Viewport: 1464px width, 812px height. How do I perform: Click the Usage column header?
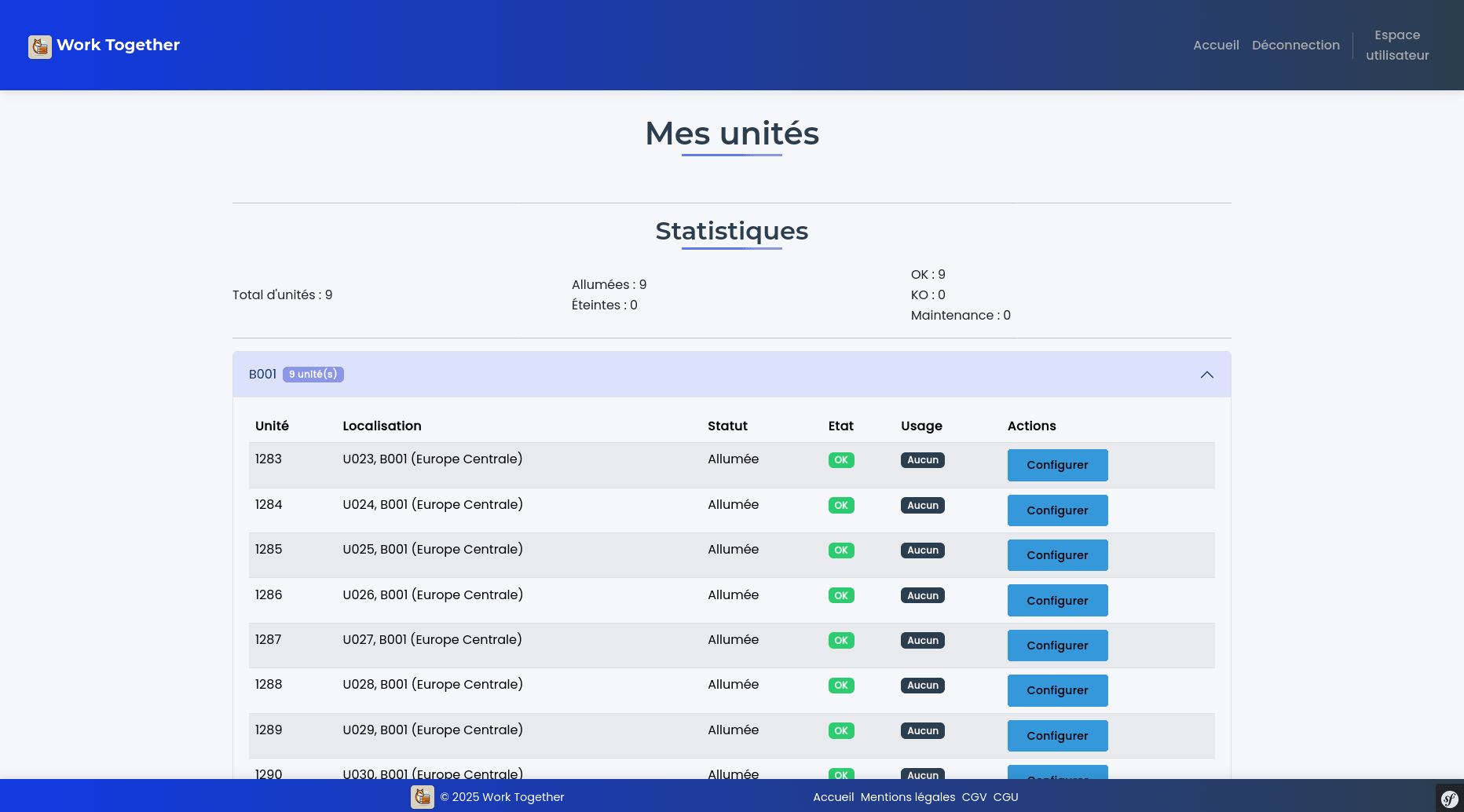(x=921, y=426)
